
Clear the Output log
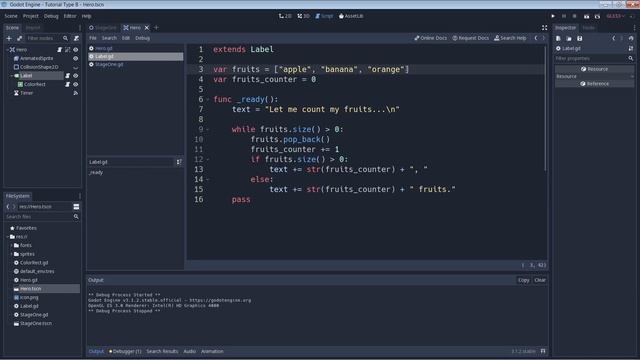pyautogui.click(x=540, y=280)
